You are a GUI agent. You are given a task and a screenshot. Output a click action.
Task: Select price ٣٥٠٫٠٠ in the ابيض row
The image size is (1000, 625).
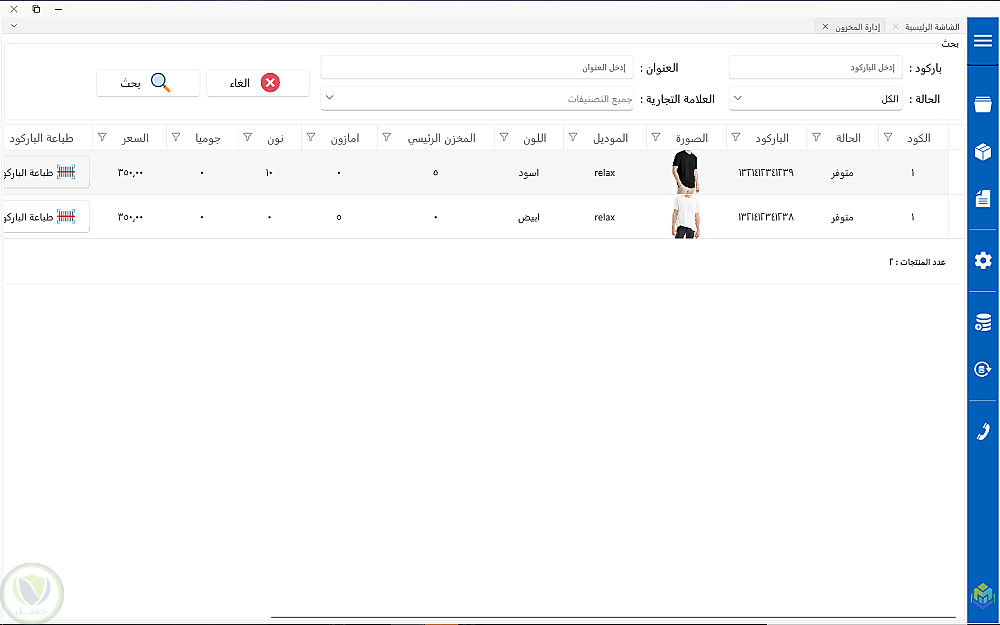(x=130, y=217)
